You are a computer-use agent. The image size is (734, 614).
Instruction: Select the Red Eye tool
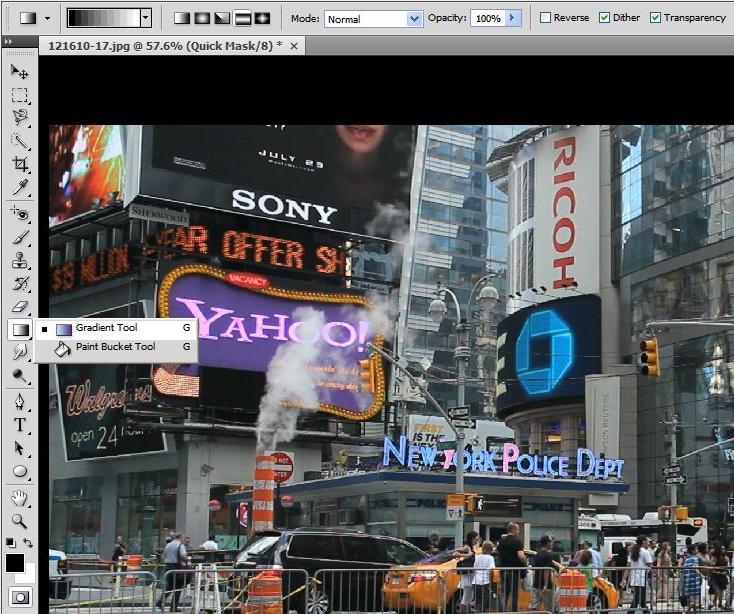[19, 213]
